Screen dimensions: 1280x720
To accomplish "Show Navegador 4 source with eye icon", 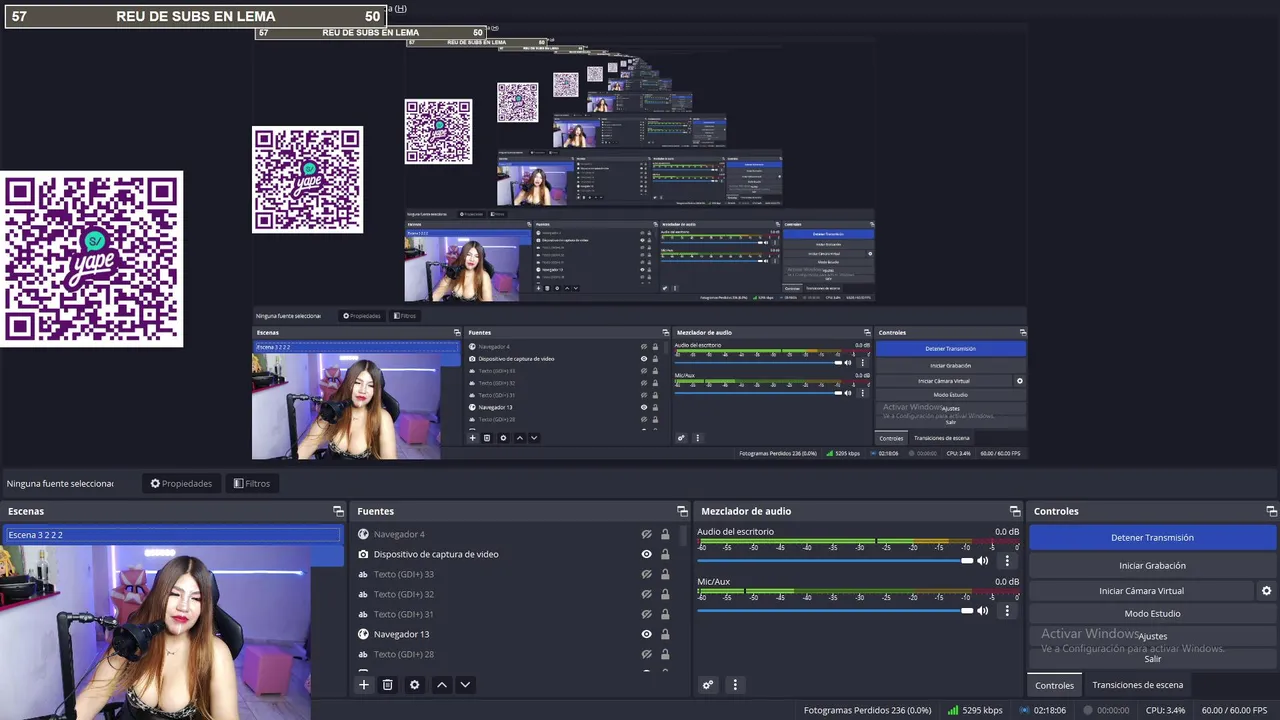I will pyautogui.click(x=646, y=534).
